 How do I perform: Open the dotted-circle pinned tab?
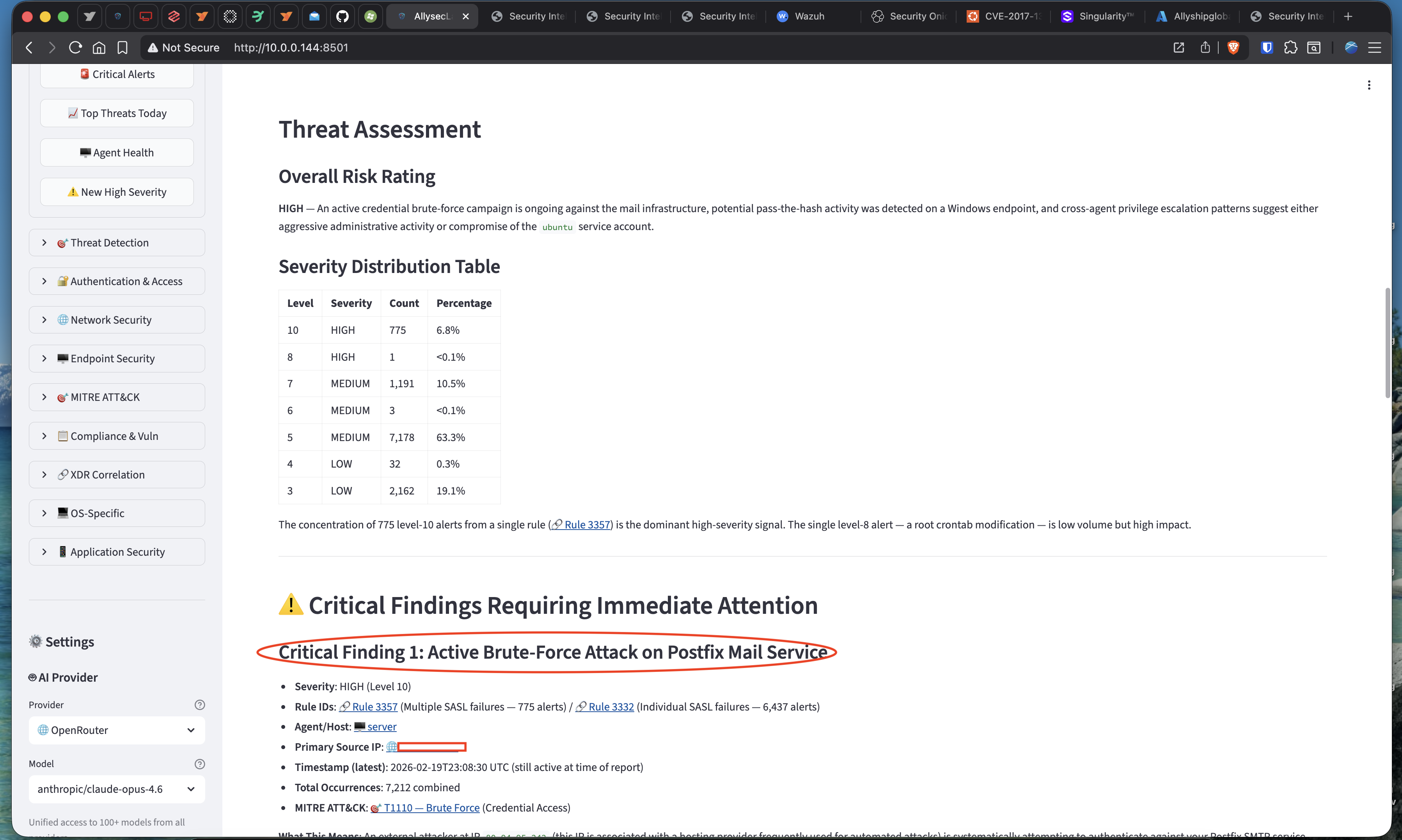(230, 16)
